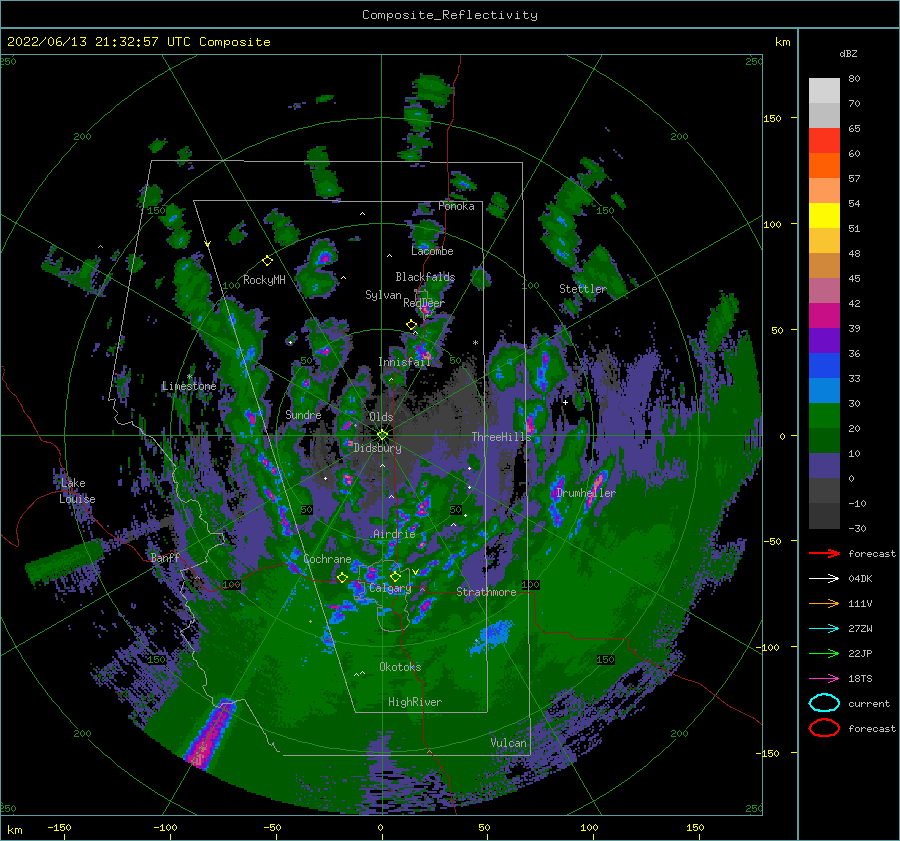
Task: Click the Strathmore town label
Action: (486, 592)
